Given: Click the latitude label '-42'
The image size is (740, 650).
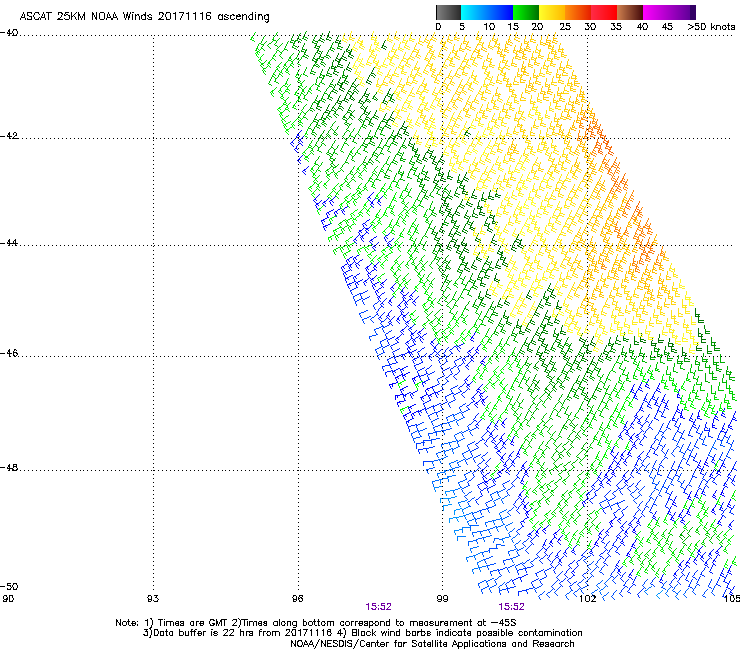Looking at the screenshot, I should pos(9,136).
